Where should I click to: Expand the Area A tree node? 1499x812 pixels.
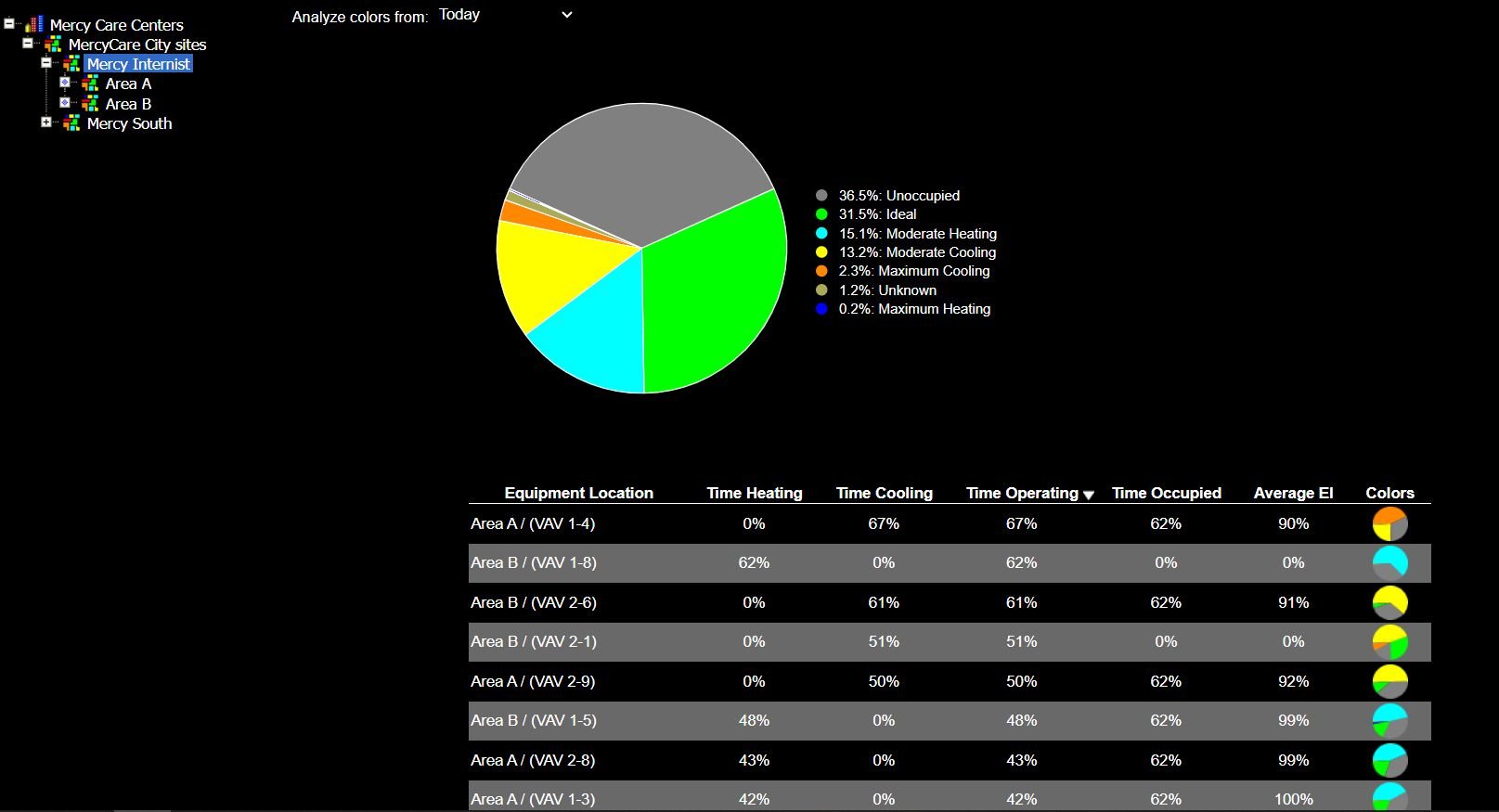[65, 83]
